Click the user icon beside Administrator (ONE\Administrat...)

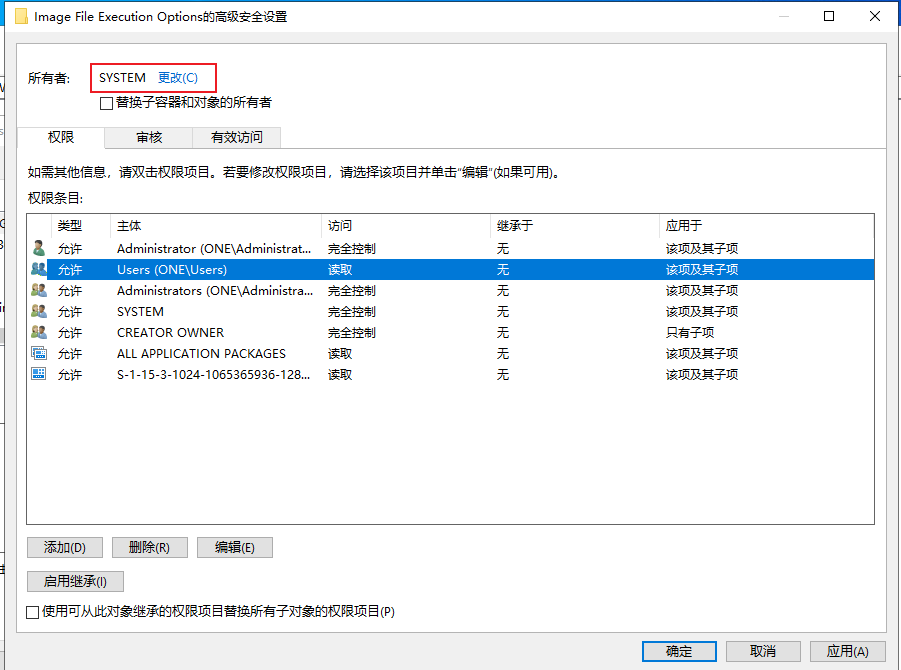point(38,248)
